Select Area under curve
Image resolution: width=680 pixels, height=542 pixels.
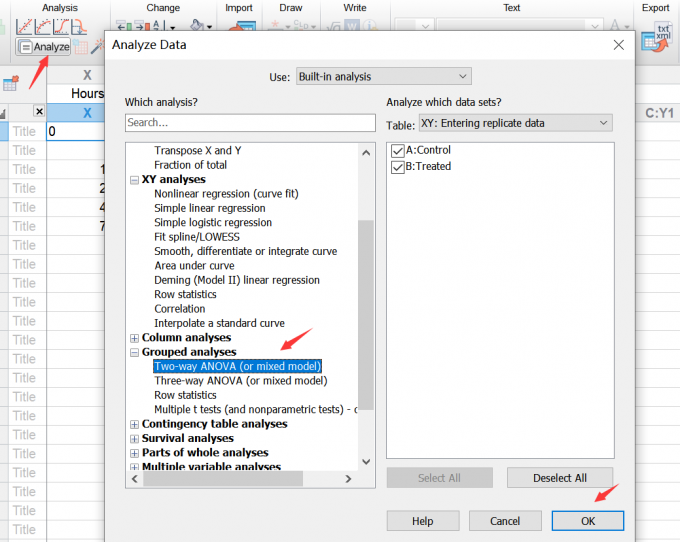tap(194, 265)
